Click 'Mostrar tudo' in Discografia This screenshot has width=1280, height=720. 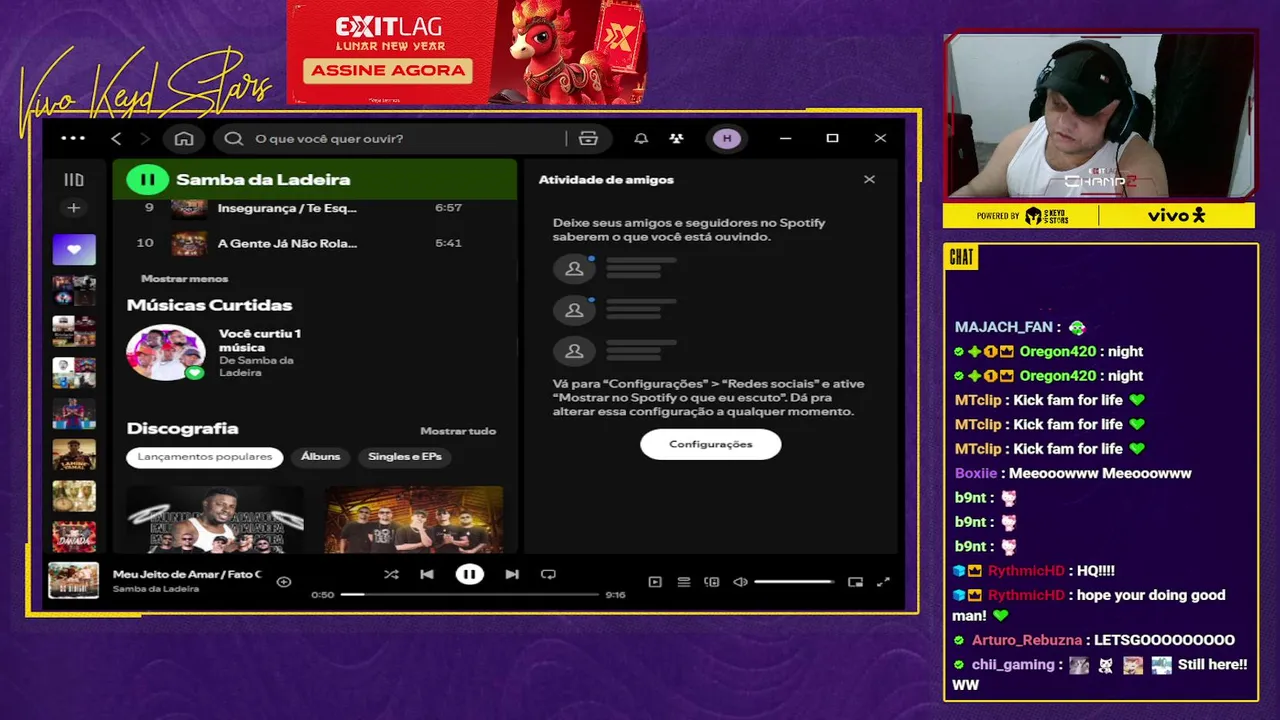pos(458,431)
